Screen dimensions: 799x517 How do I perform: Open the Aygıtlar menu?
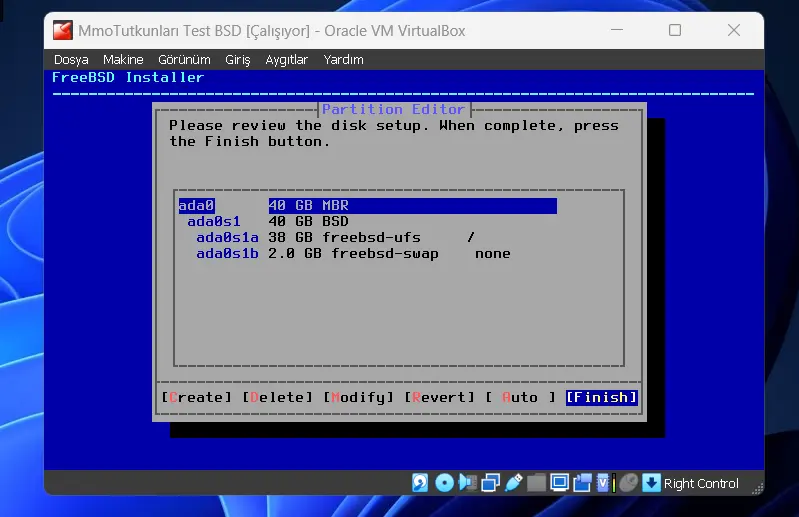pos(286,60)
